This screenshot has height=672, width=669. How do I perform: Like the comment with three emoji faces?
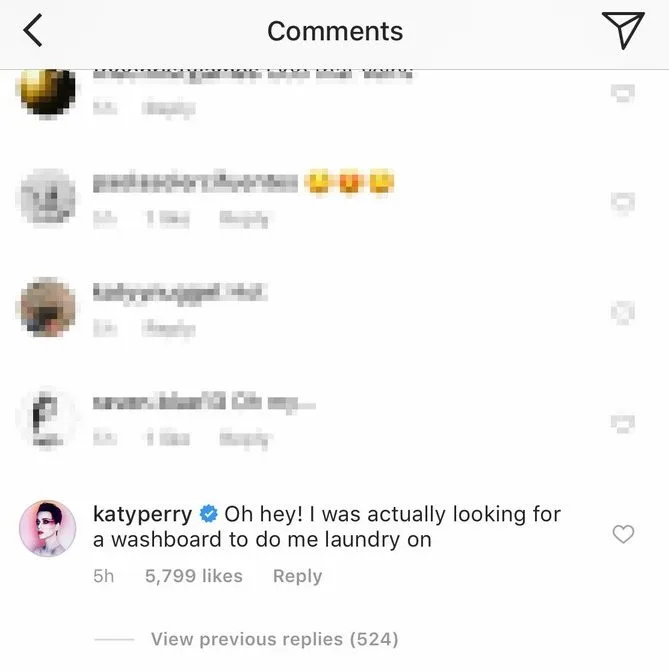[x=623, y=202]
